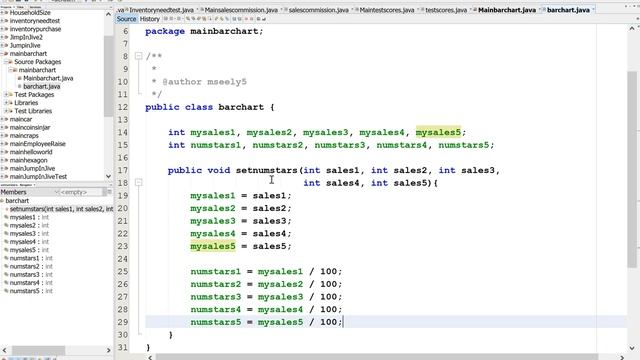Click the Source Packages folder icon
Image resolution: width=640 pixels, height=360 pixels.
tap(11, 62)
